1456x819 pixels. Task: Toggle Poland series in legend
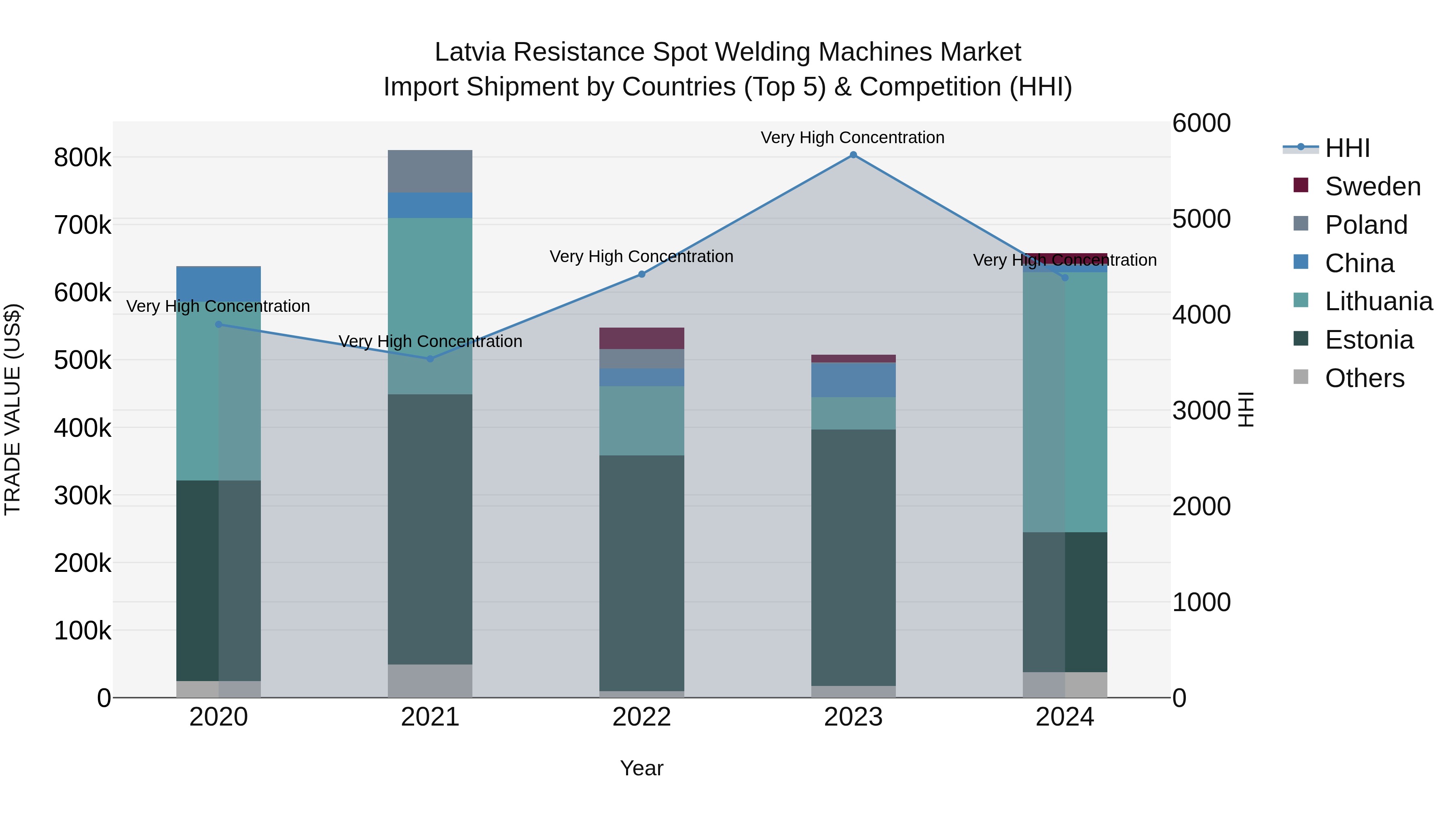click(1350, 225)
